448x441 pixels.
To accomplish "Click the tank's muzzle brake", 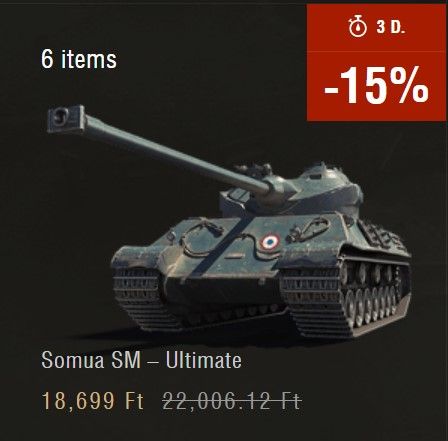I will pyautogui.click(x=67, y=119).
